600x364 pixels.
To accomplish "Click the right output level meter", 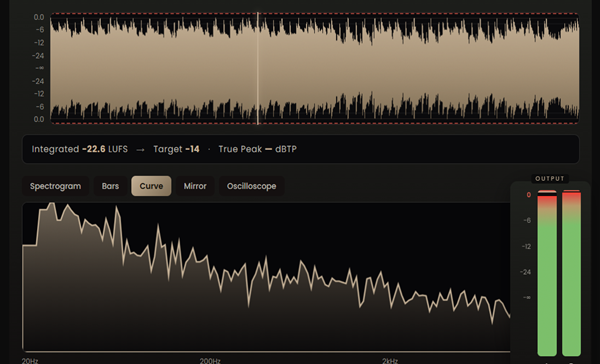I will [571, 273].
